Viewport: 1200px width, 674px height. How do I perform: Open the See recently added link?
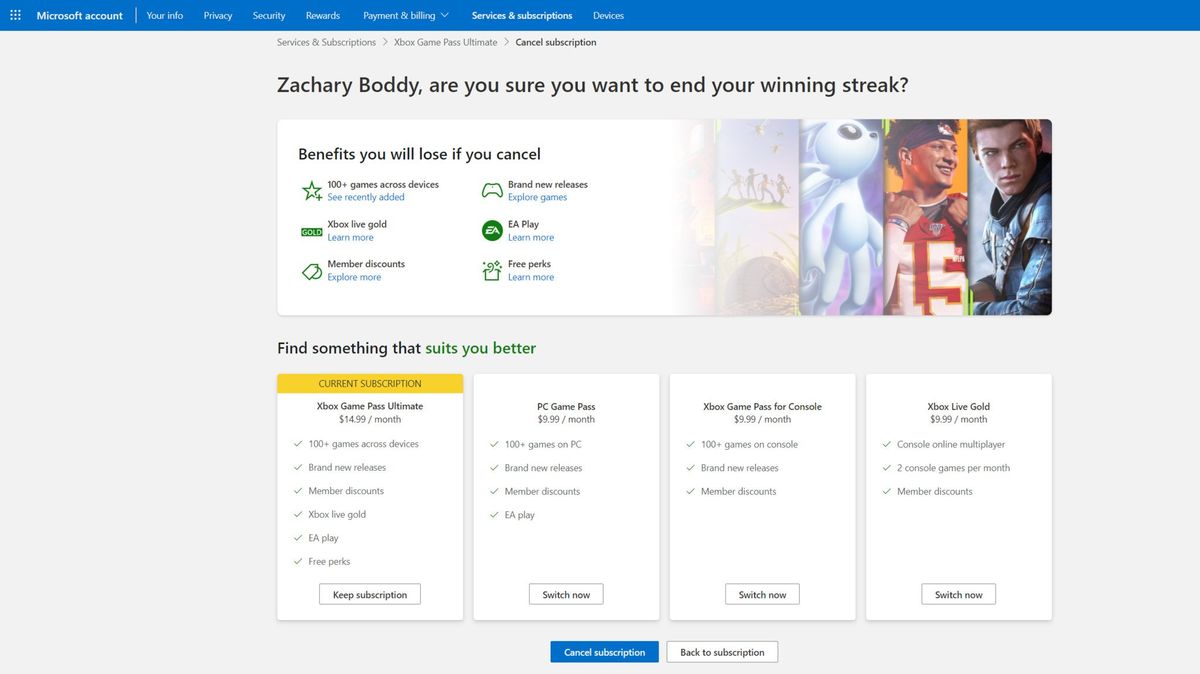click(x=368, y=197)
